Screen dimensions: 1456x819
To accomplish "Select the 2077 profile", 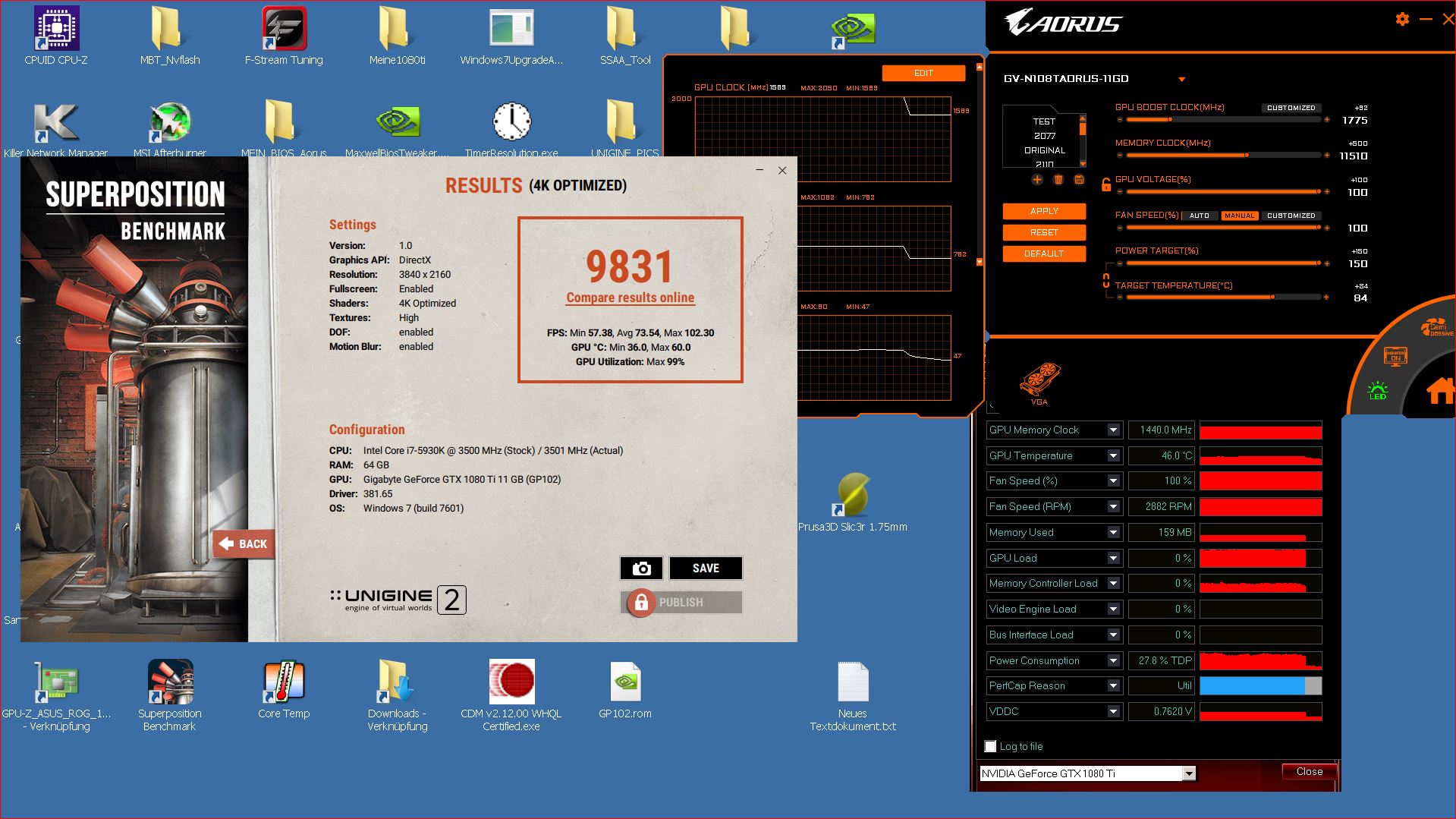I will [x=1044, y=136].
